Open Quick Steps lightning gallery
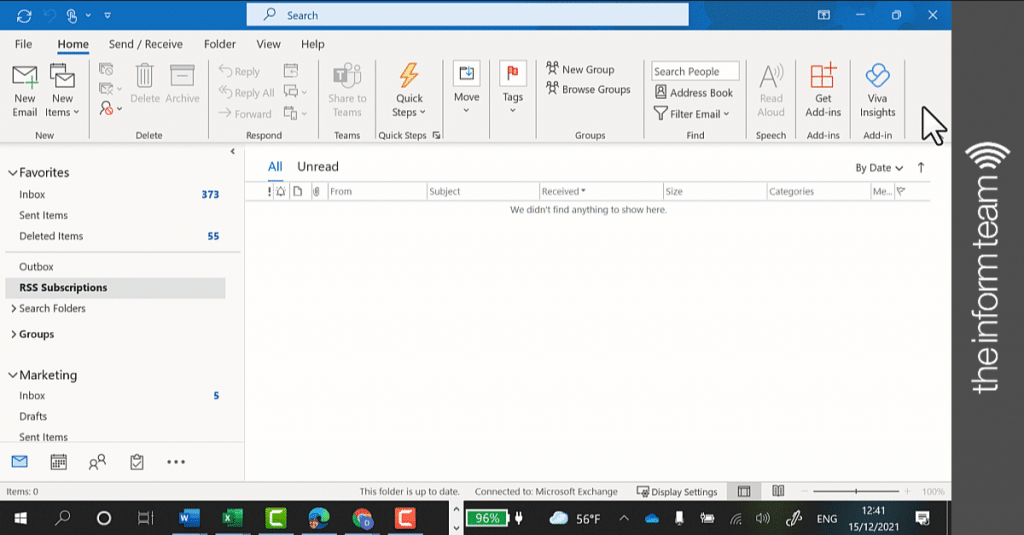Viewport: 1024px width, 535px height. (x=409, y=91)
